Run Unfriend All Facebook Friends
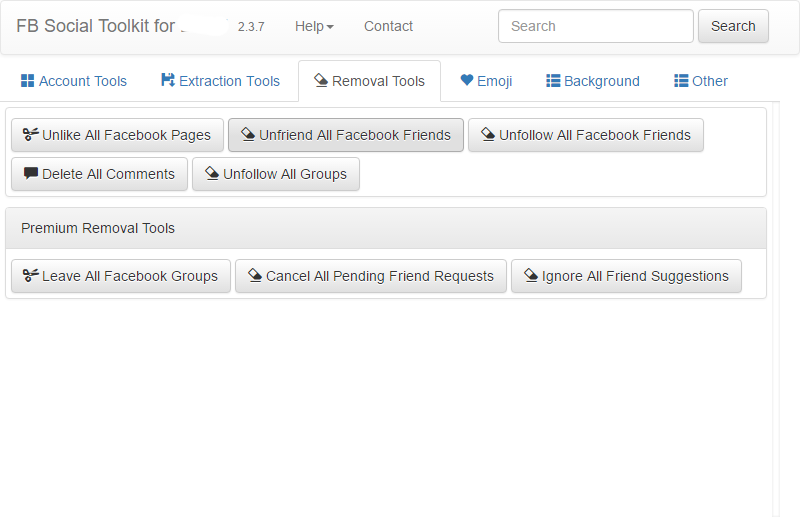Viewport: 800px width, 522px height. pyautogui.click(x=346, y=135)
